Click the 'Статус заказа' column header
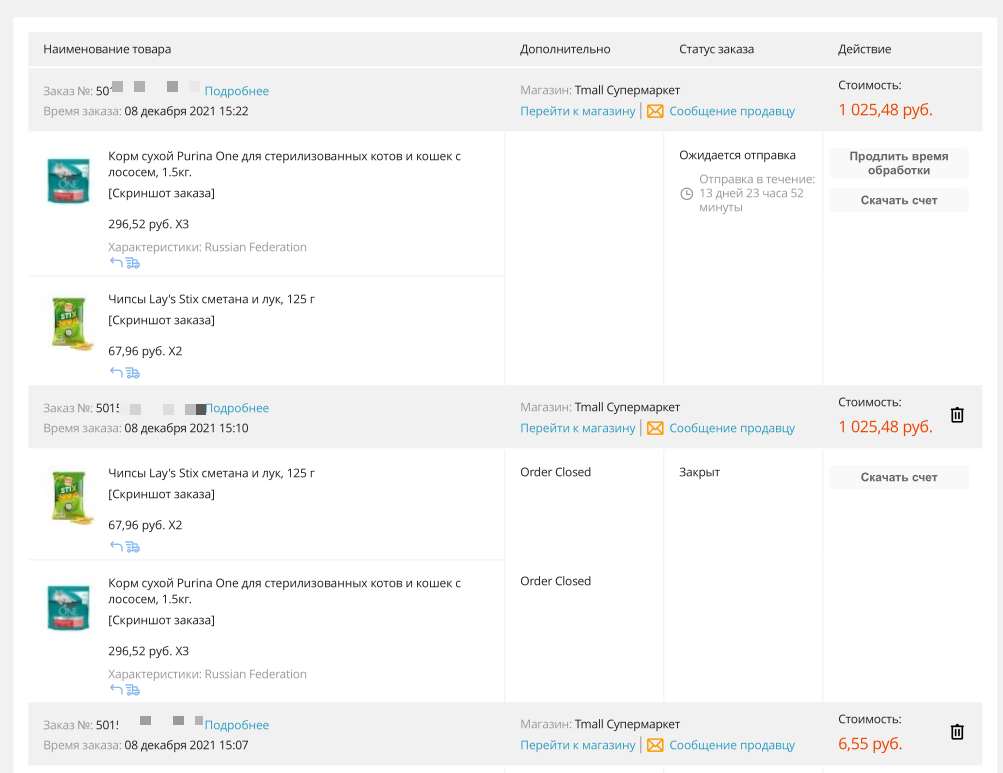The height and width of the screenshot is (773, 1003). tap(716, 49)
